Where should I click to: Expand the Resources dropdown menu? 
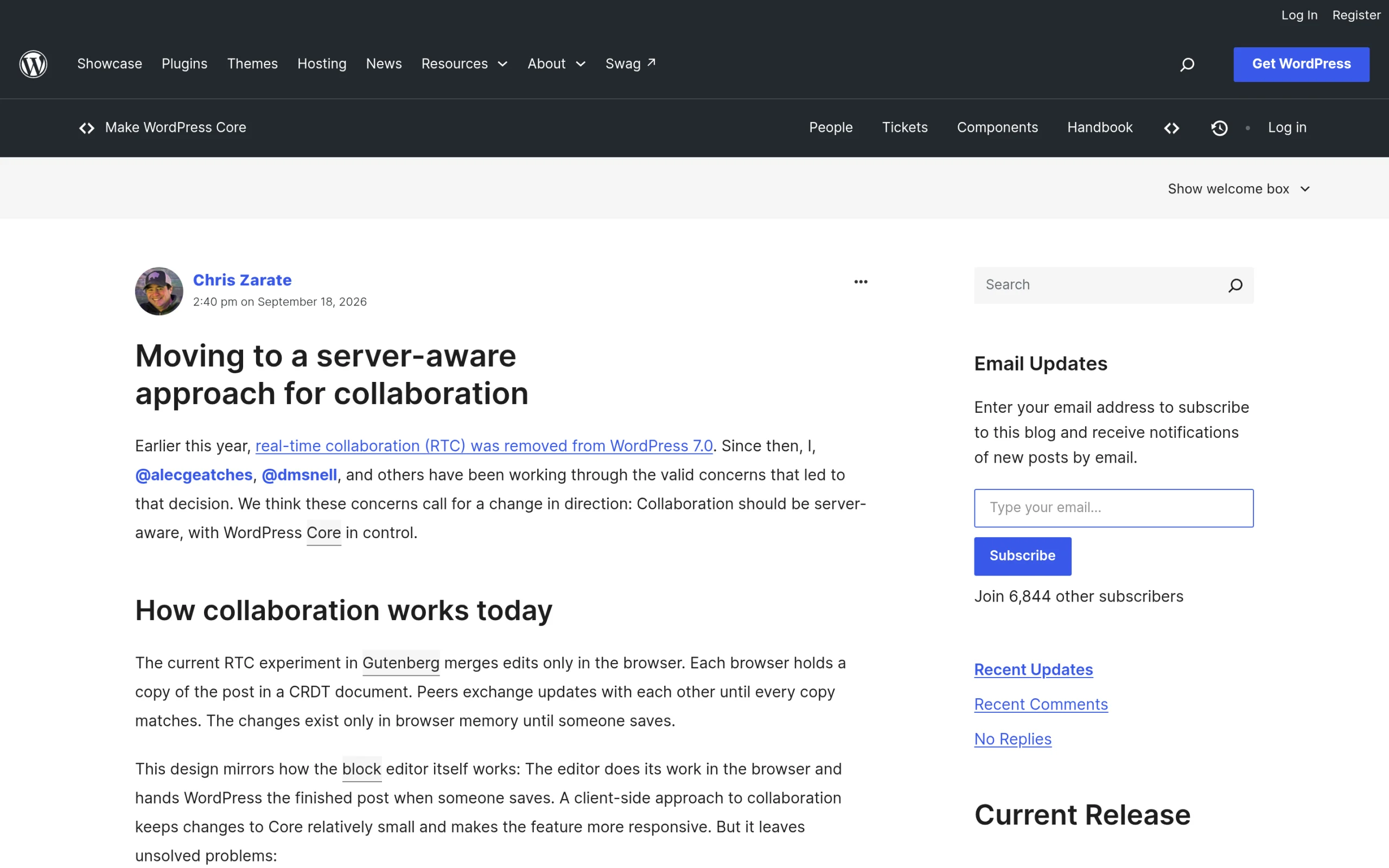click(464, 63)
